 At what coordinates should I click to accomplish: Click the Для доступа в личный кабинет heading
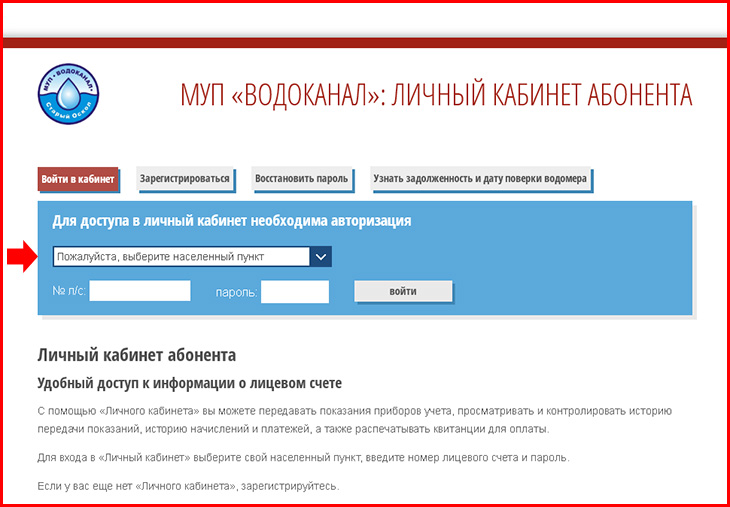pyautogui.click(x=231, y=221)
